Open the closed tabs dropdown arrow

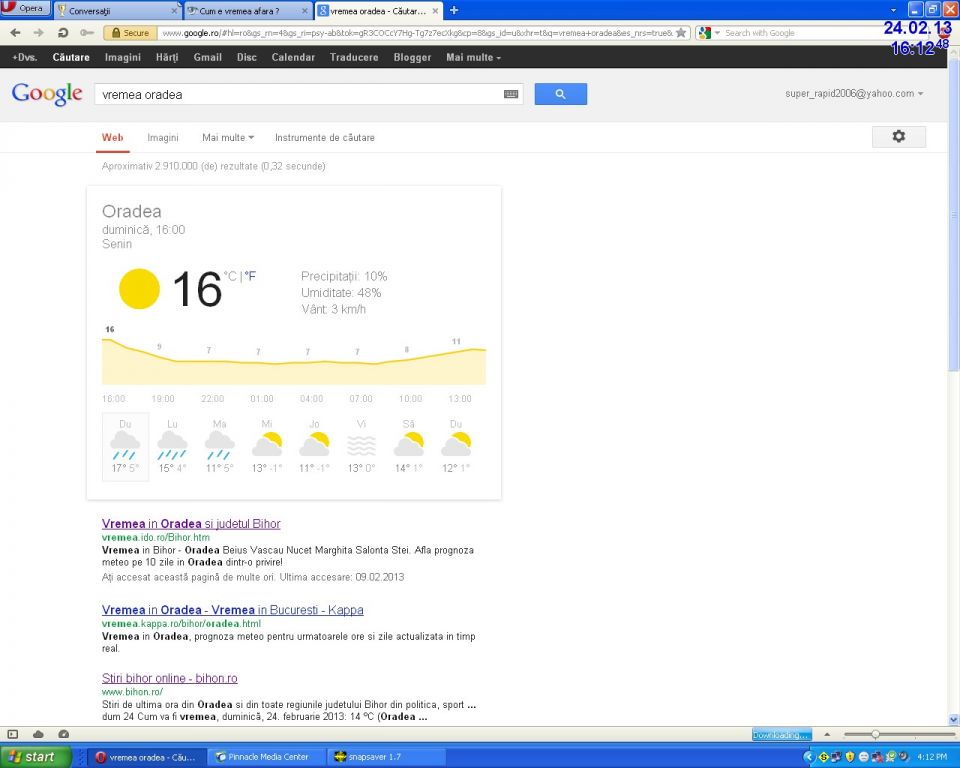click(x=893, y=10)
